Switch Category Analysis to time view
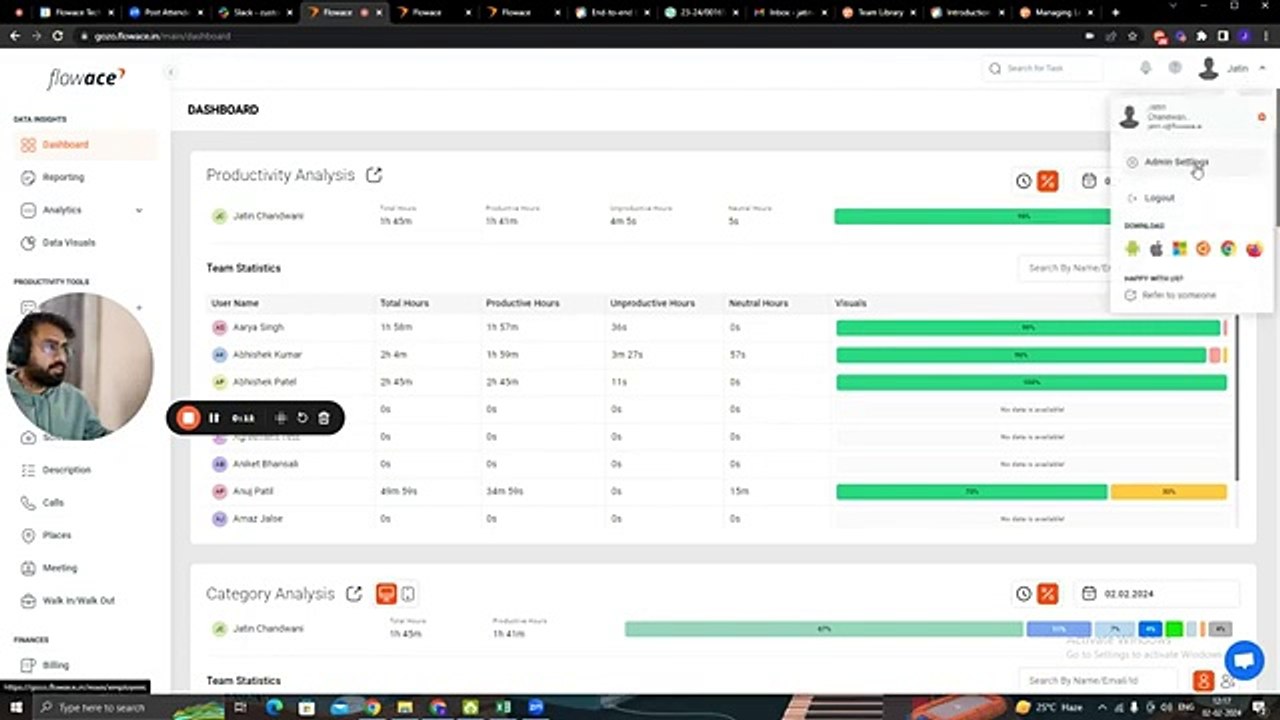This screenshot has width=1280, height=720. (x=1024, y=594)
